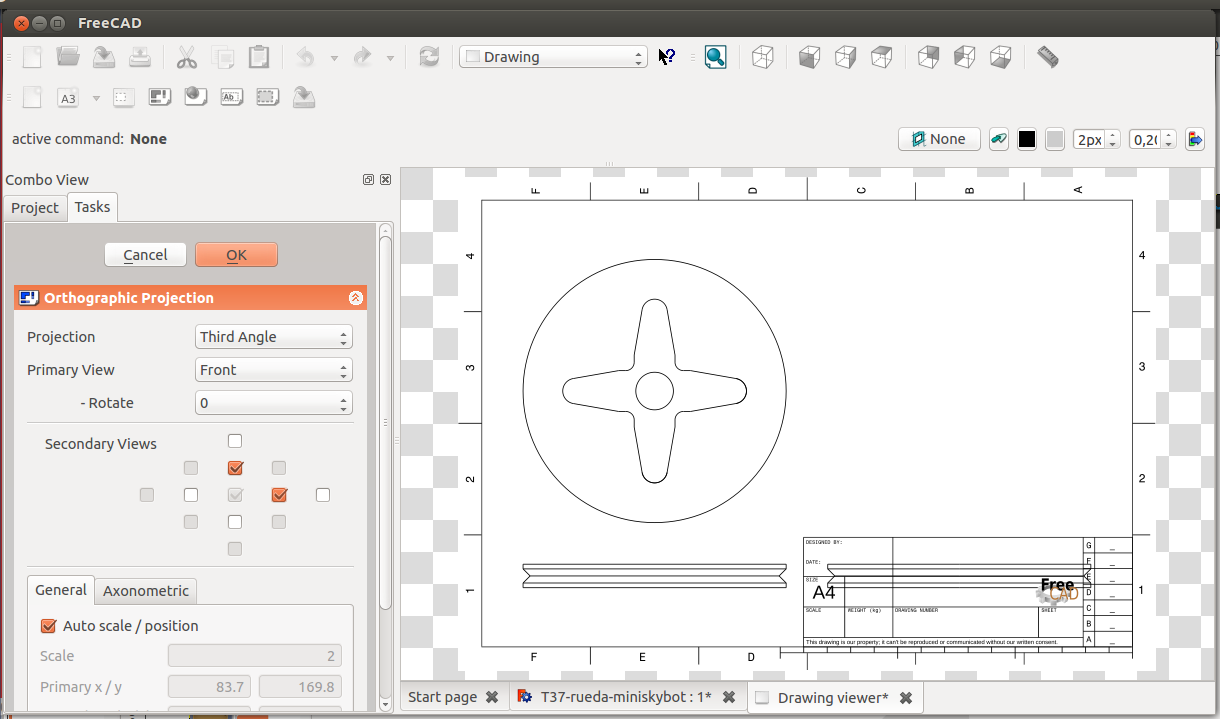The height and width of the screenshot is (719, 1220).
Task: Click the annotation text icon in Drawing toolbar
Action: pyautogui.click(x=231, y=98)
